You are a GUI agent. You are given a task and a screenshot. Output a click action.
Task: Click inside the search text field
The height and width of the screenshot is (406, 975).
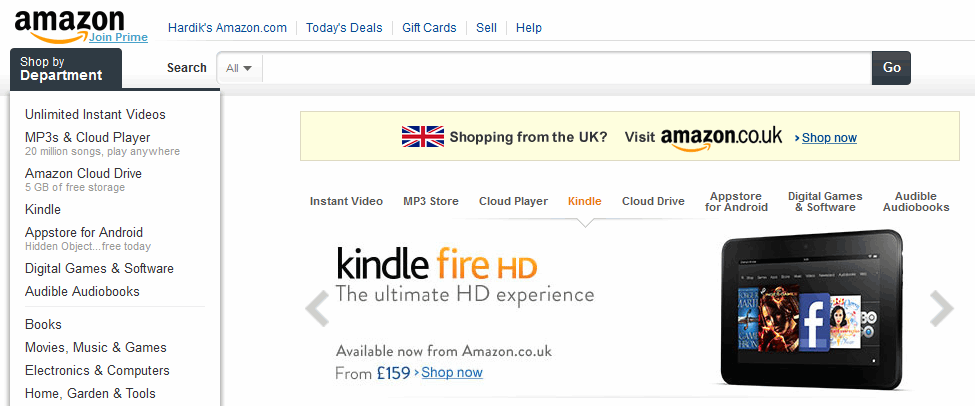click(x=567, y=68)
